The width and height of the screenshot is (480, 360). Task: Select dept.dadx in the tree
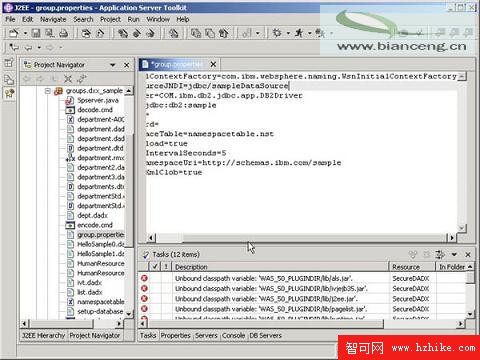click(92, 216)
